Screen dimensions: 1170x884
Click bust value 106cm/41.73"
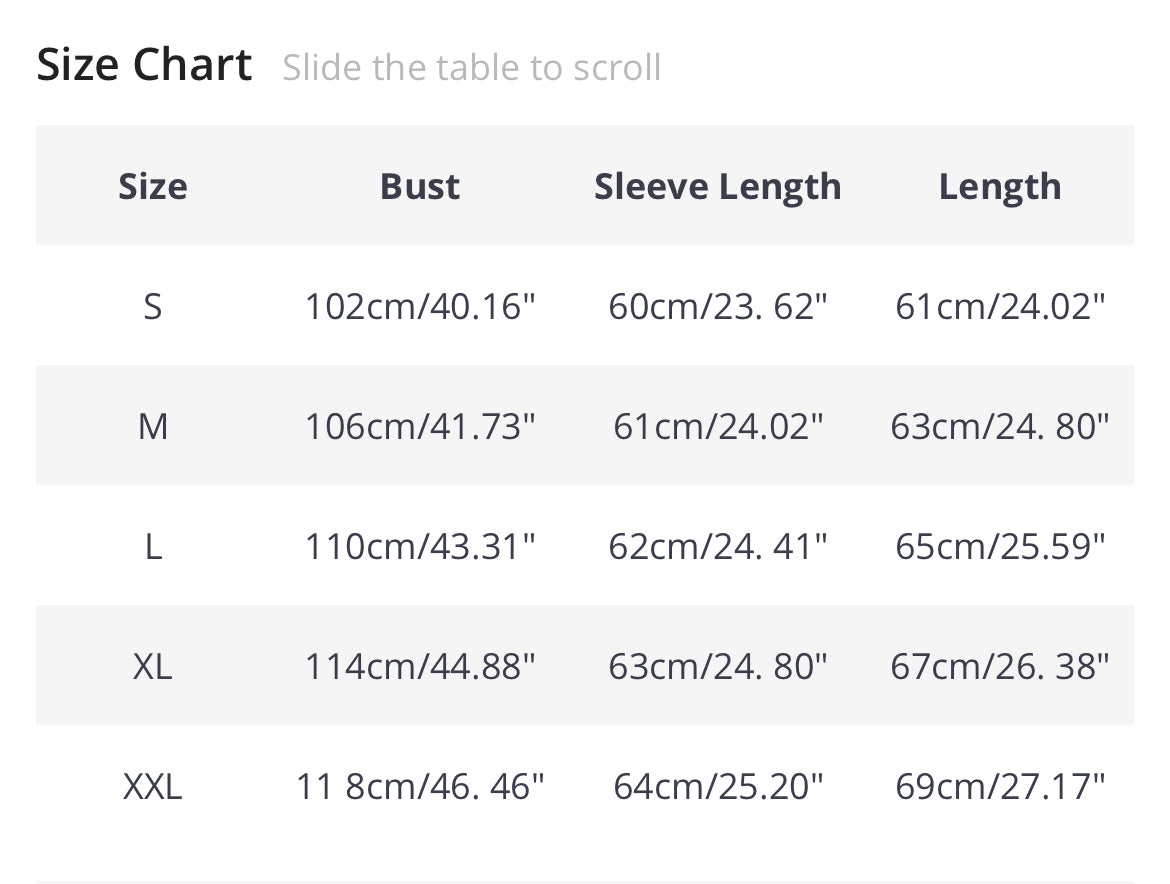[x=420, y=427]
